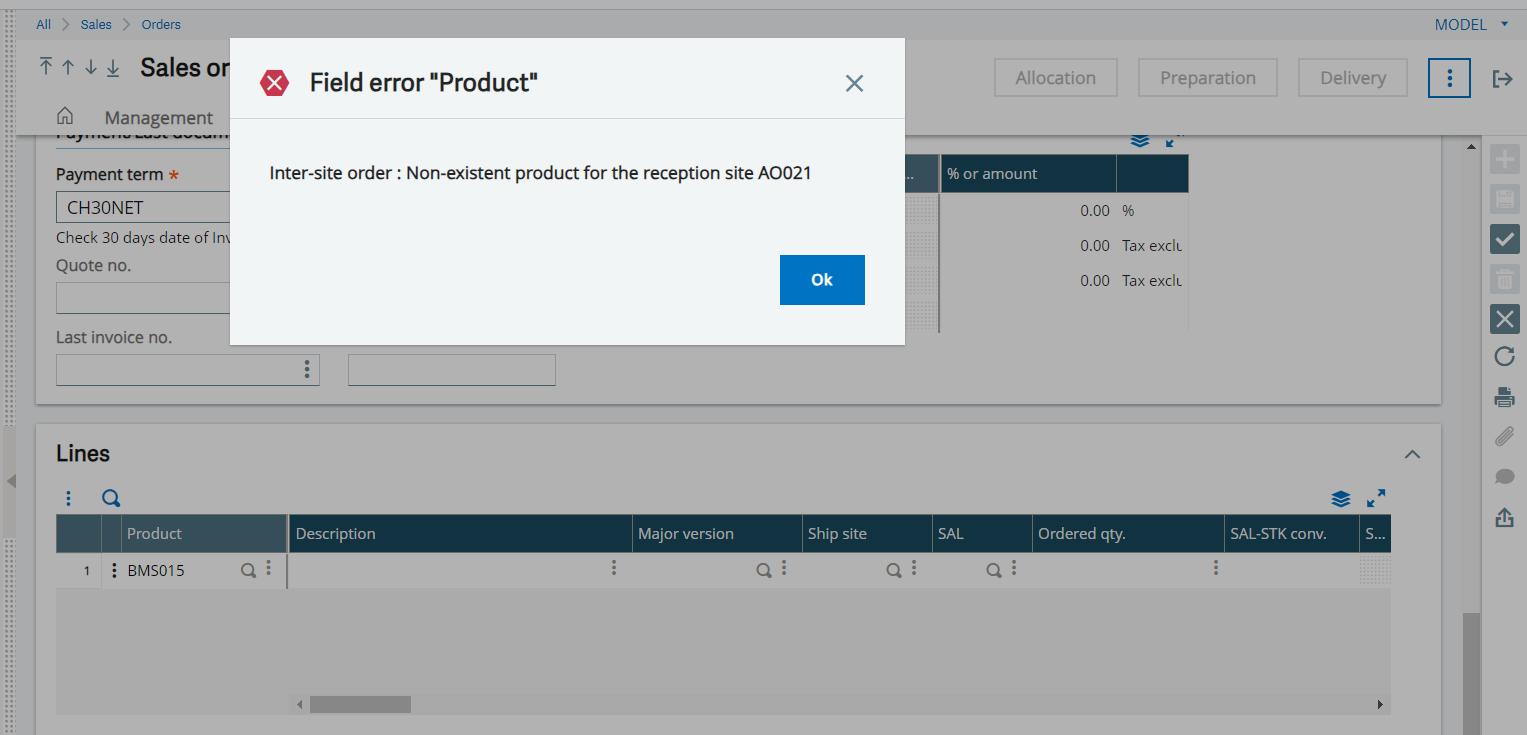The width and height of the screenshot is (1527, 735).
Task: Click the Allocation button
Action: 1055,78
